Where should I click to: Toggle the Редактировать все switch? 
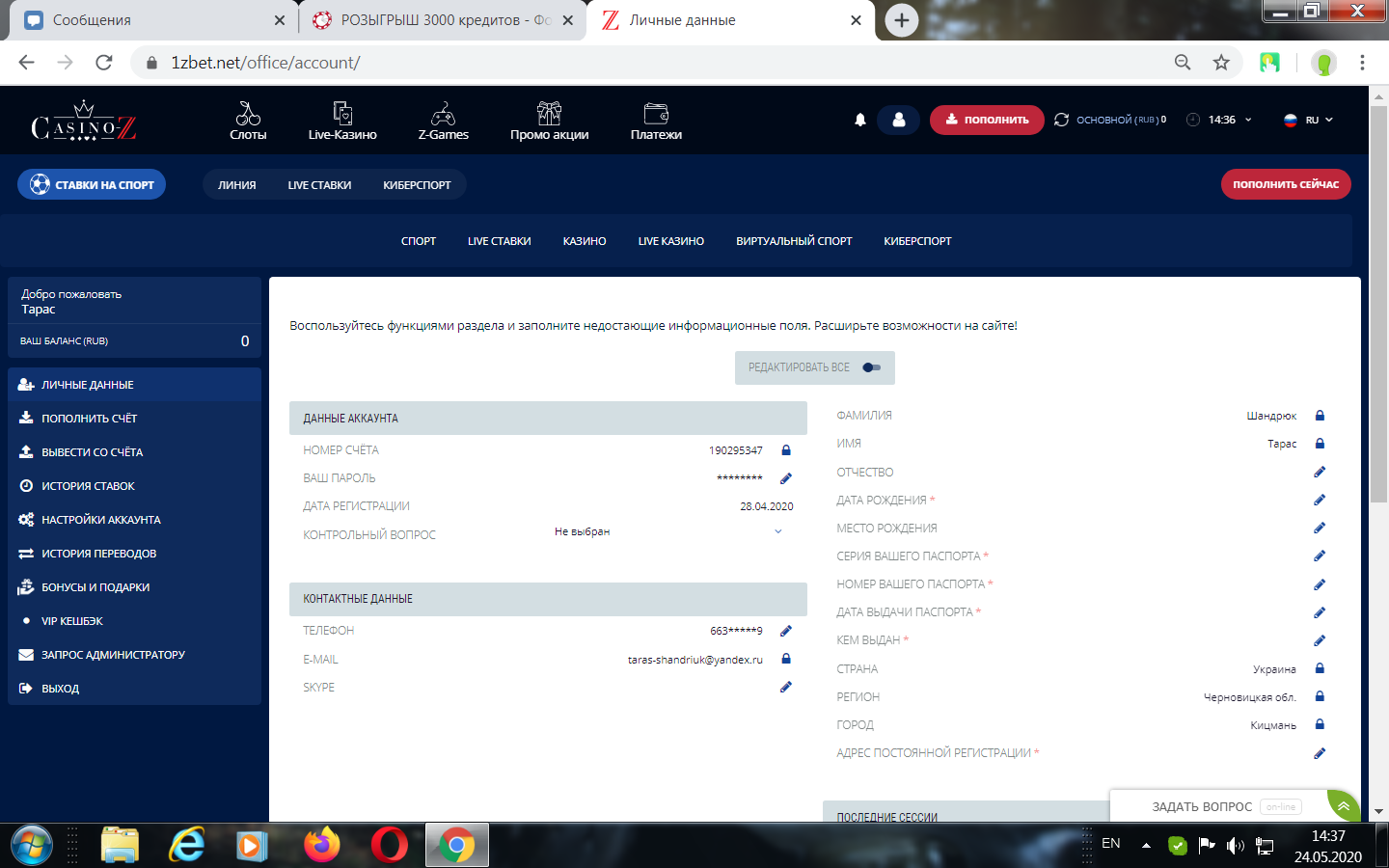(871, 367)
